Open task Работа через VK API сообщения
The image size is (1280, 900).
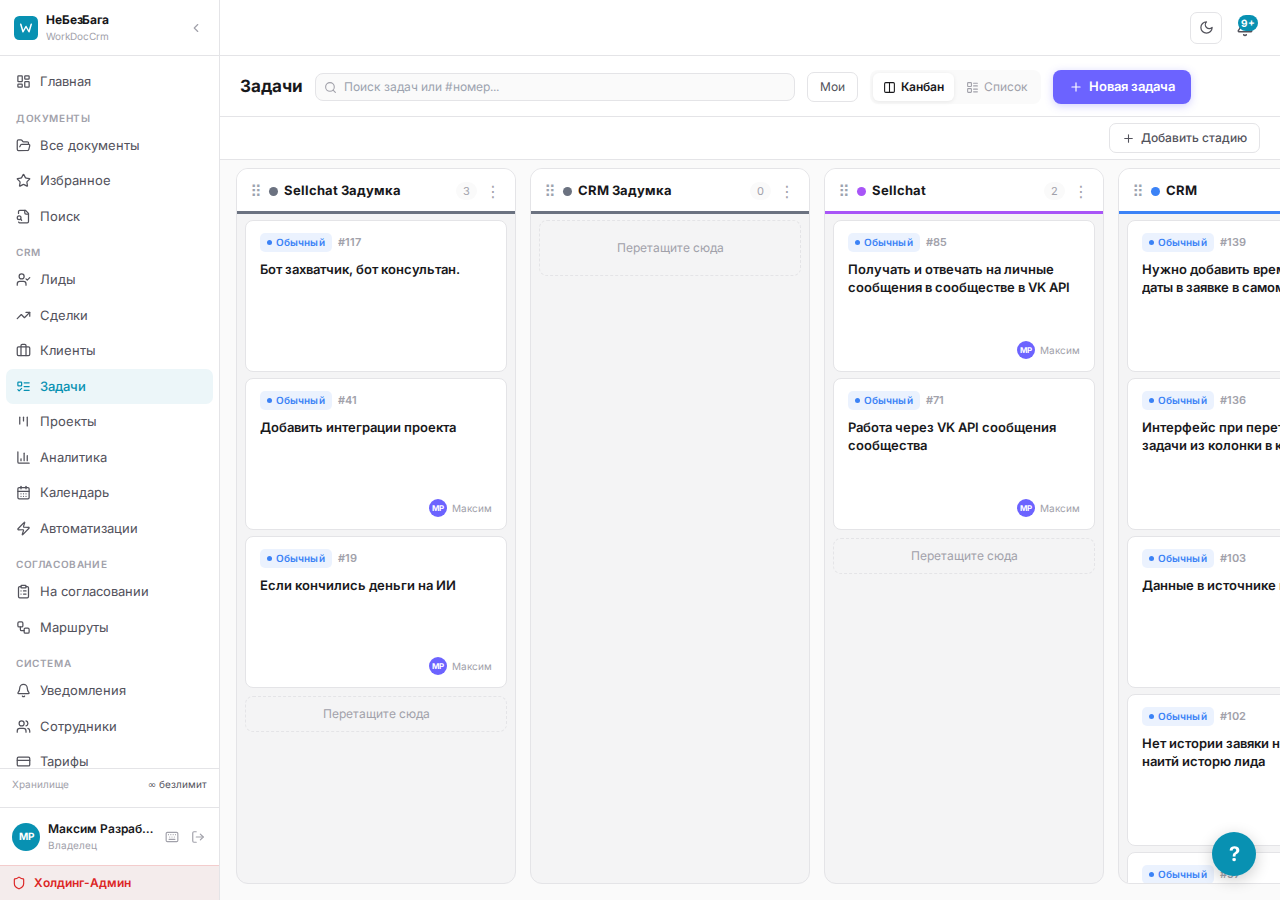(x=964, y=454)
